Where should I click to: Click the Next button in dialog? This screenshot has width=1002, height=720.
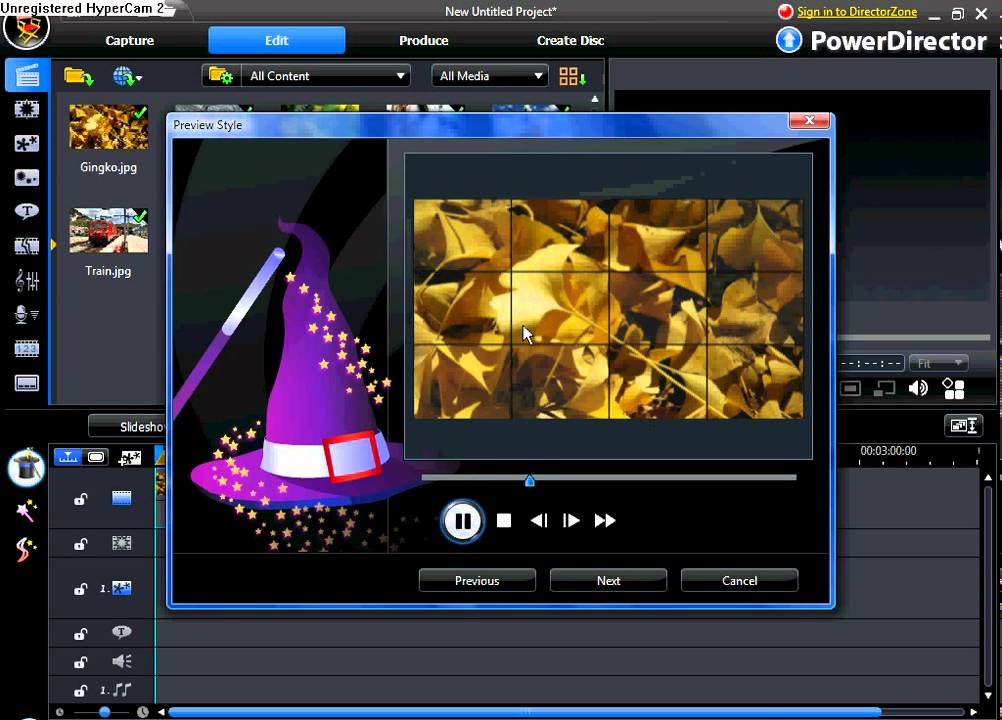point(608,581)
